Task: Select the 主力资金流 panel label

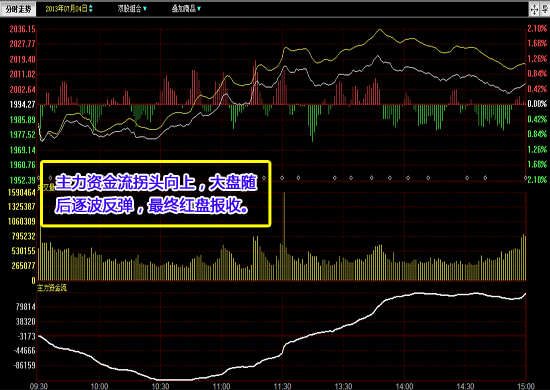Action: [52, 288]
